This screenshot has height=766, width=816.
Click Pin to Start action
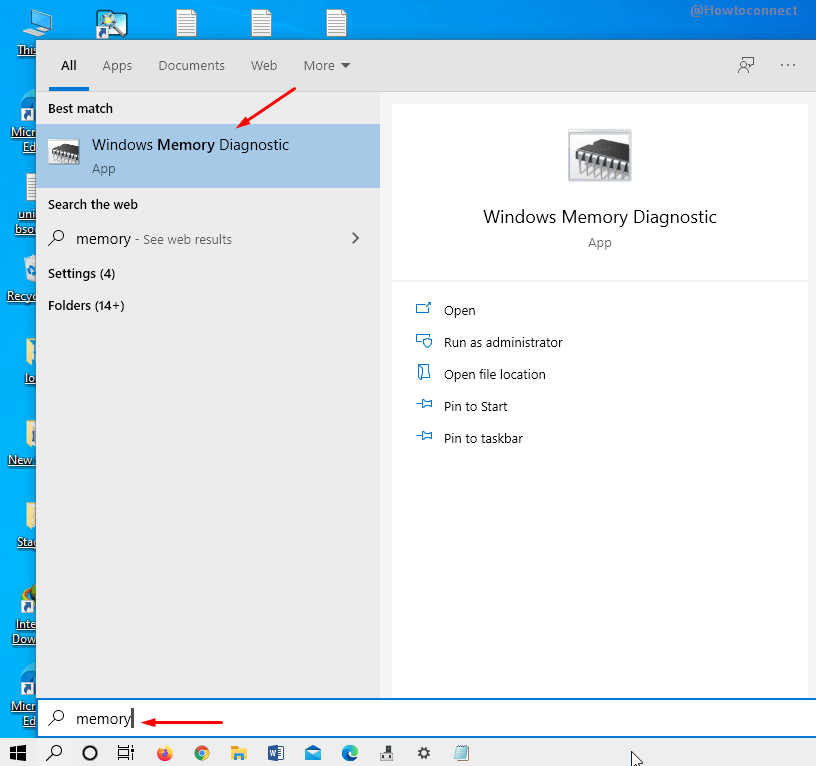[476, 406]
